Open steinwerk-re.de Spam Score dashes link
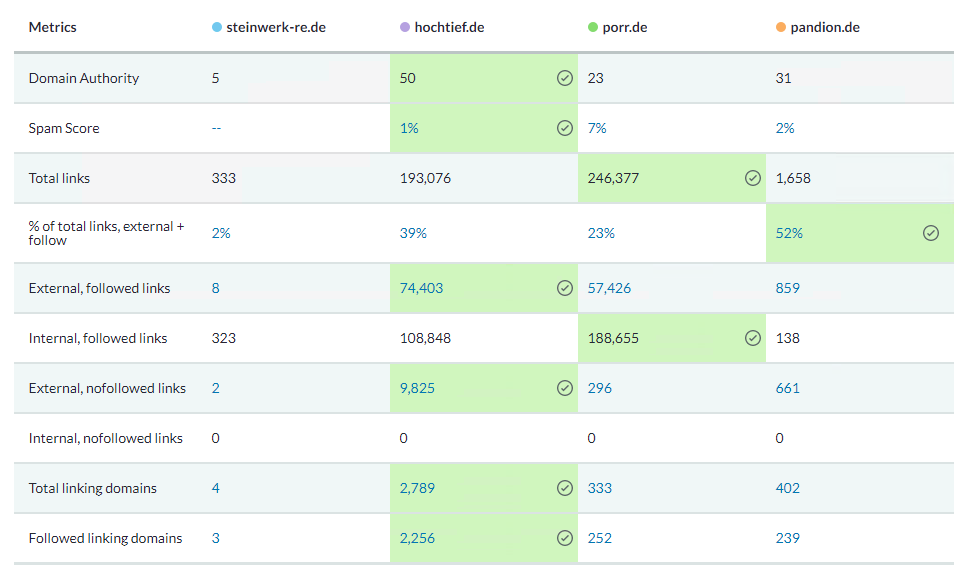The image size is (969, 583). pyautogui.click(x=216, y=128)
